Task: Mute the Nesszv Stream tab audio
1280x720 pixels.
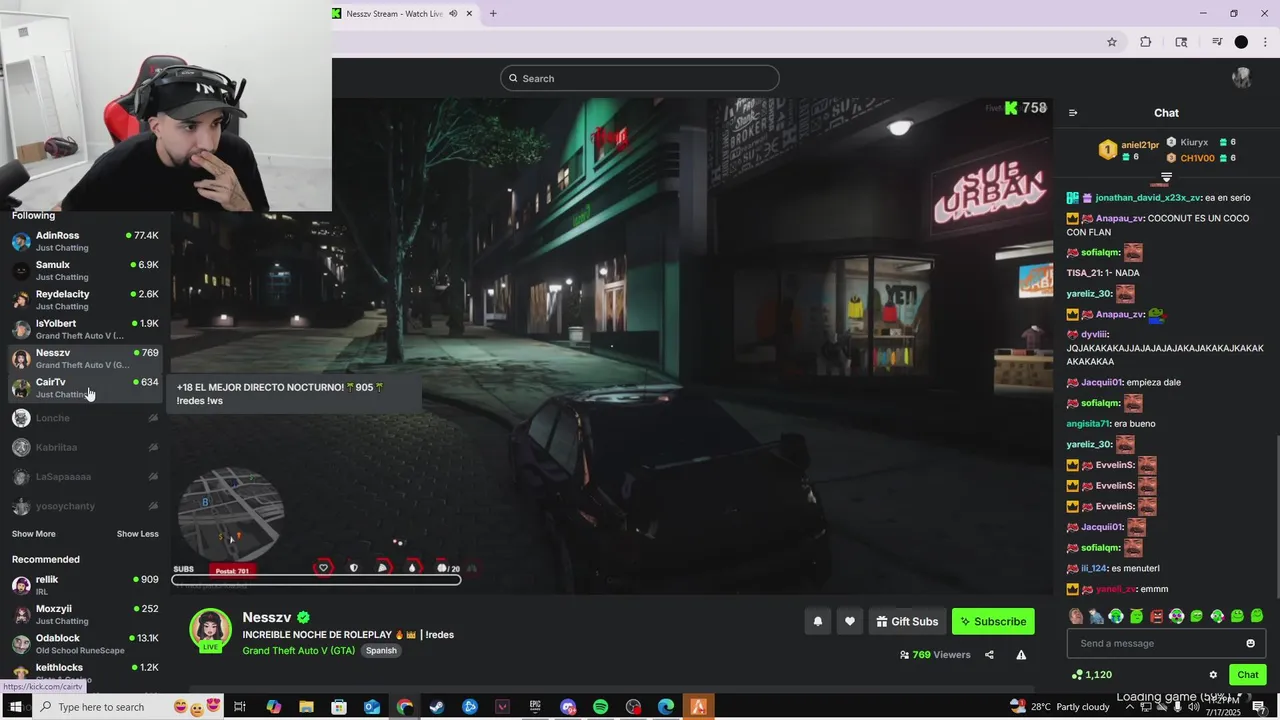Action: [x=453, y=14]
